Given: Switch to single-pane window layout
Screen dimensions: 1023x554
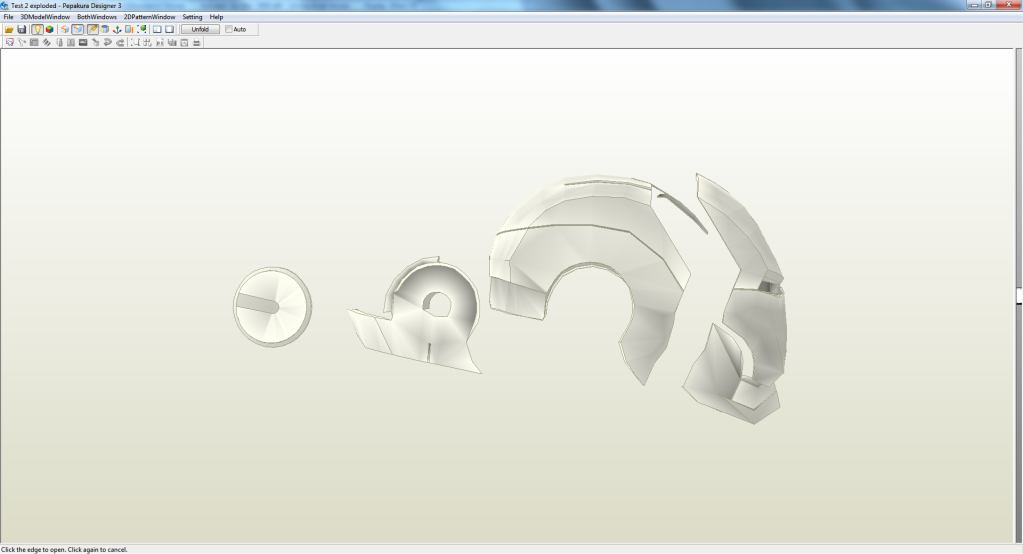Looking at the screenshot, I should (x=170, y=29).
